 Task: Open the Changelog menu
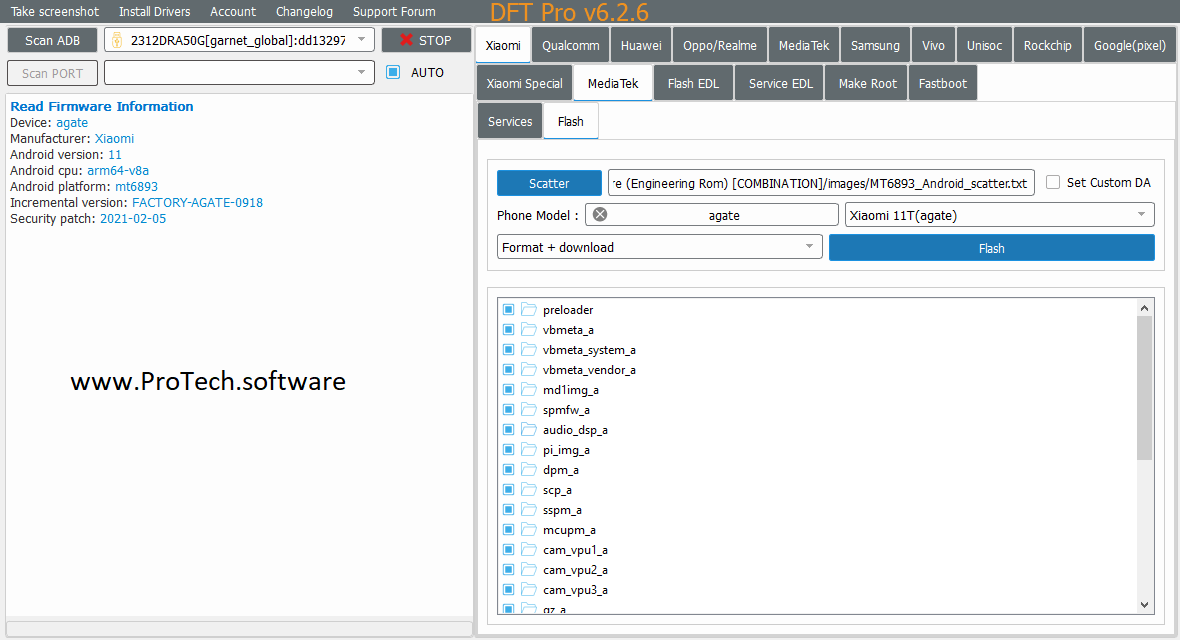pyautogui.click(x=304, y=11)
